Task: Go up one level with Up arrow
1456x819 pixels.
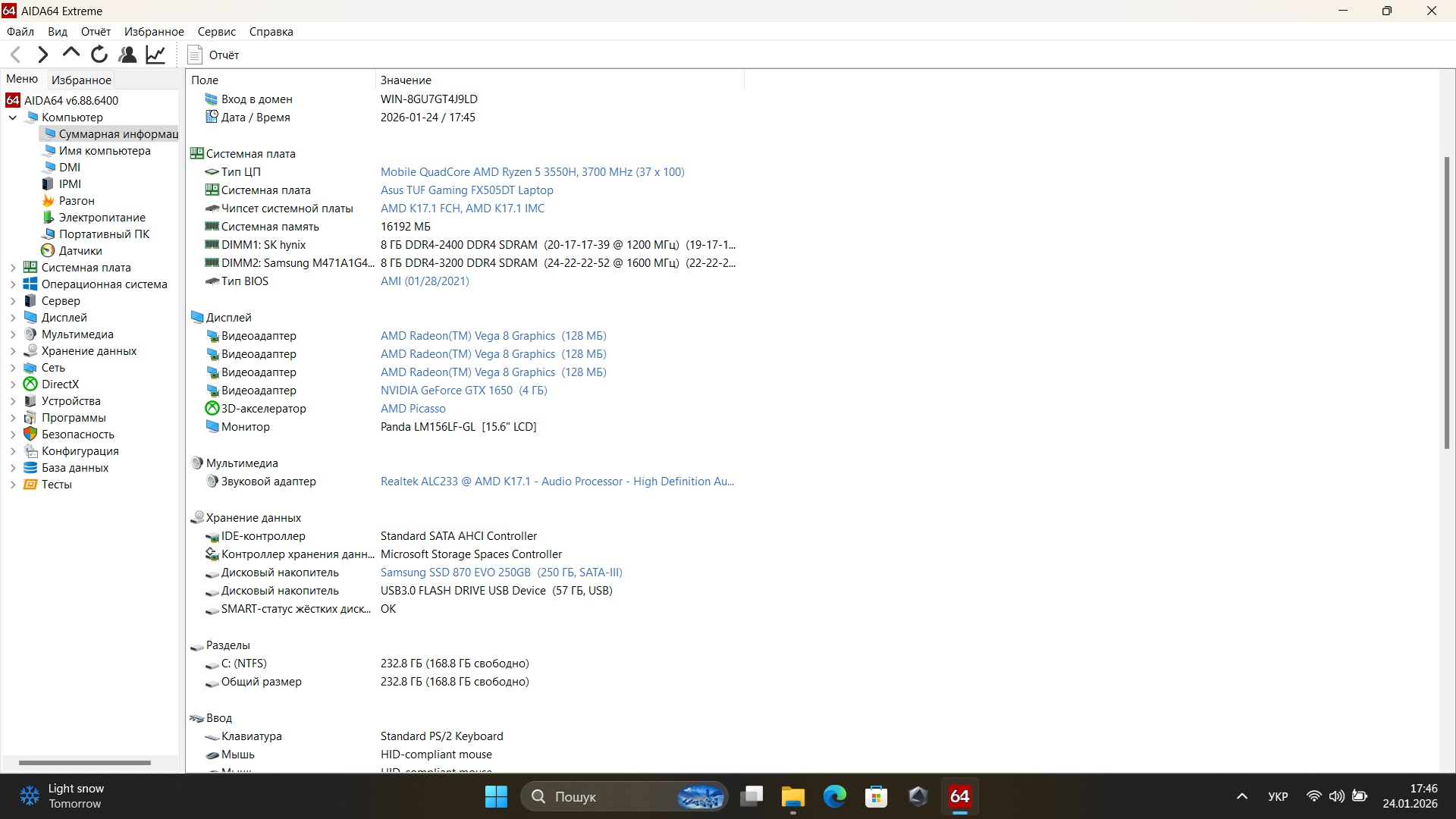Action: [71, 54]
